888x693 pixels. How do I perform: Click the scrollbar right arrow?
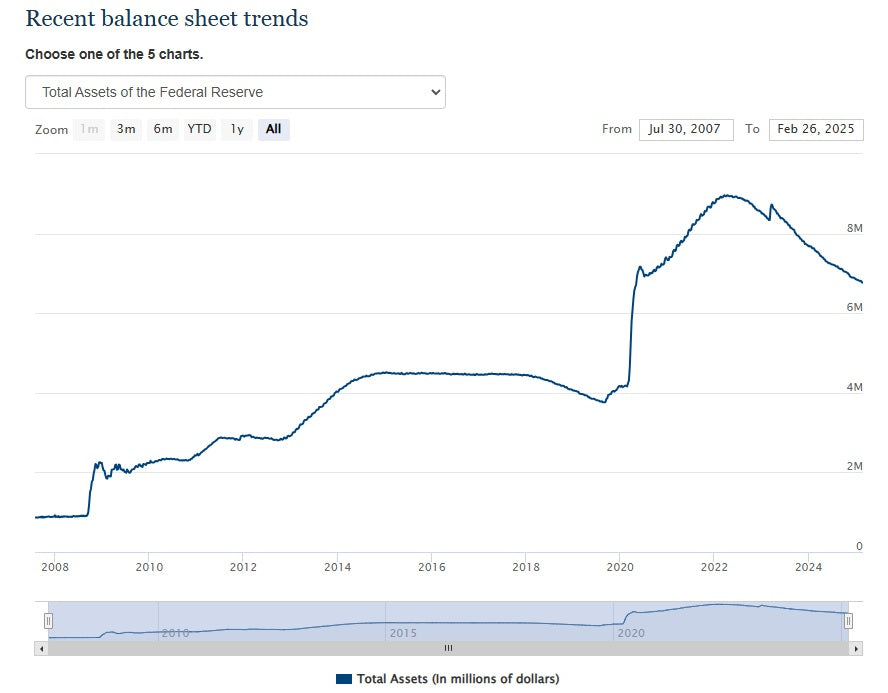pos(856,648)
